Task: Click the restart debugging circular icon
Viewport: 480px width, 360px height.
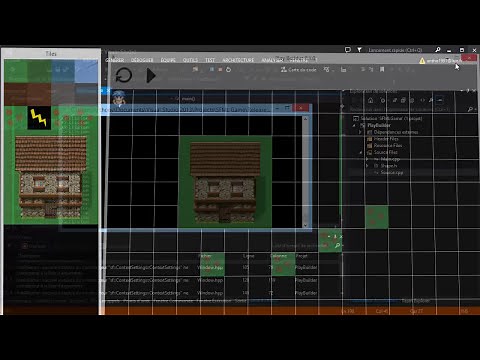Action: [229, 70]
